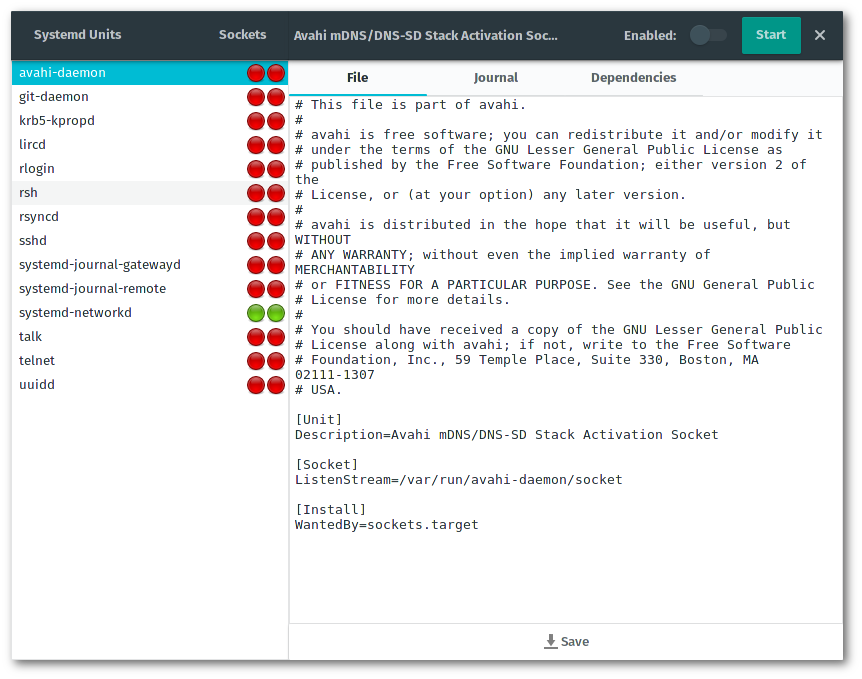Select avahi-daemon in the socket list
Screen dimensions: 862x679
coord(150,73)
